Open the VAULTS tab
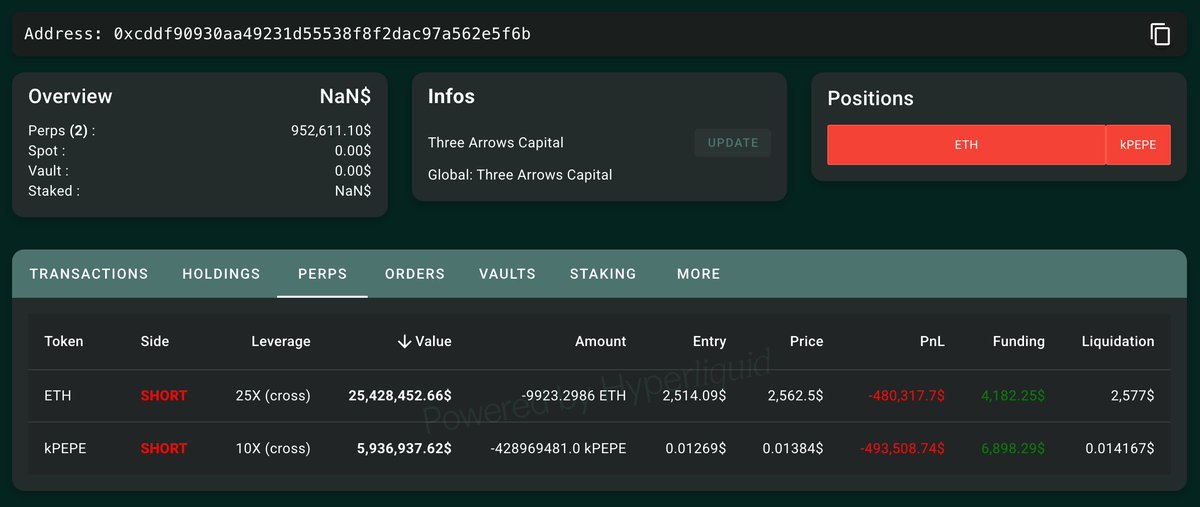This screenshot has height=507, width=1200. tap(507, 274)
